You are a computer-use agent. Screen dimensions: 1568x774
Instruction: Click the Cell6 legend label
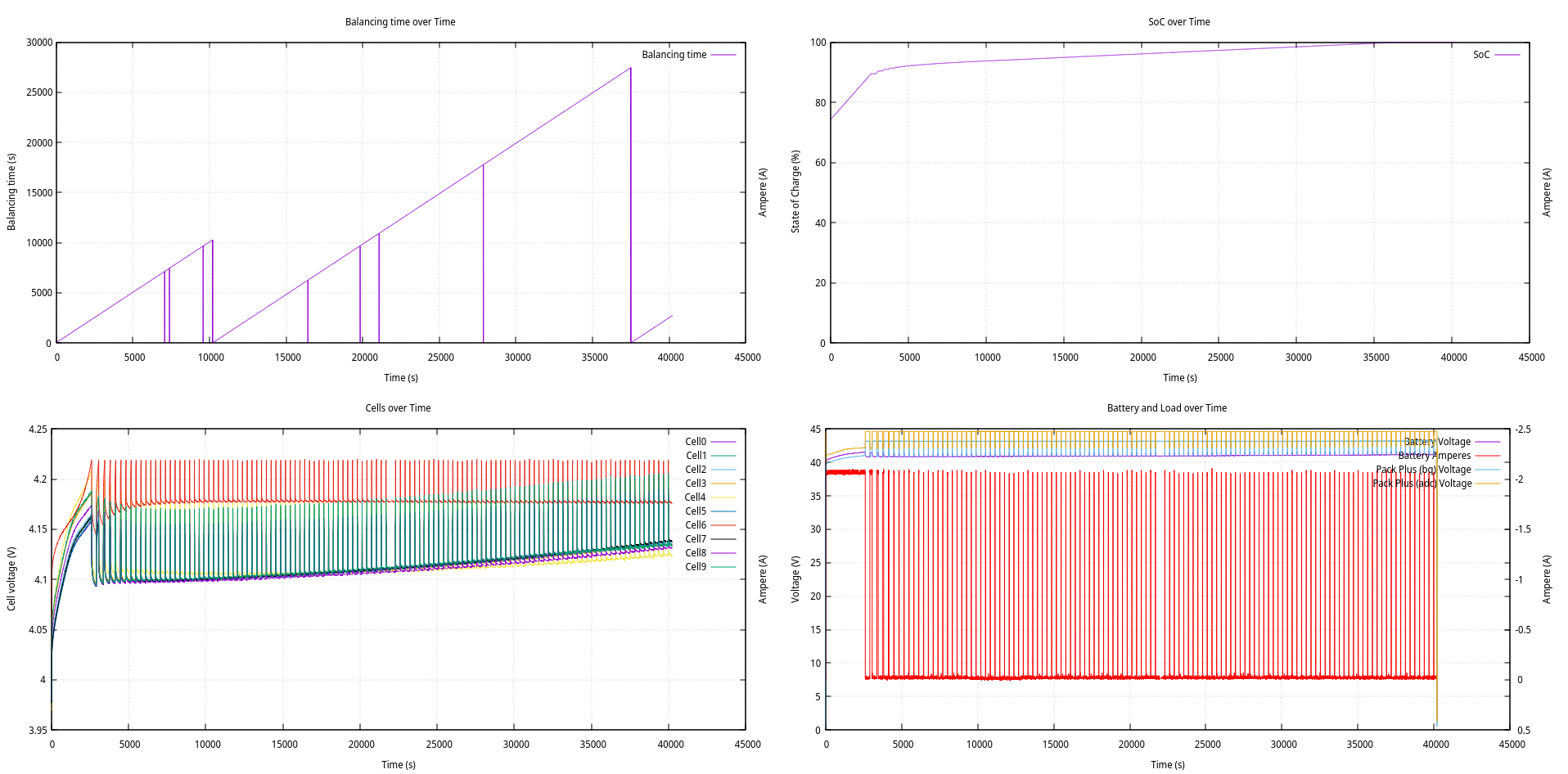tap(696, 525)
